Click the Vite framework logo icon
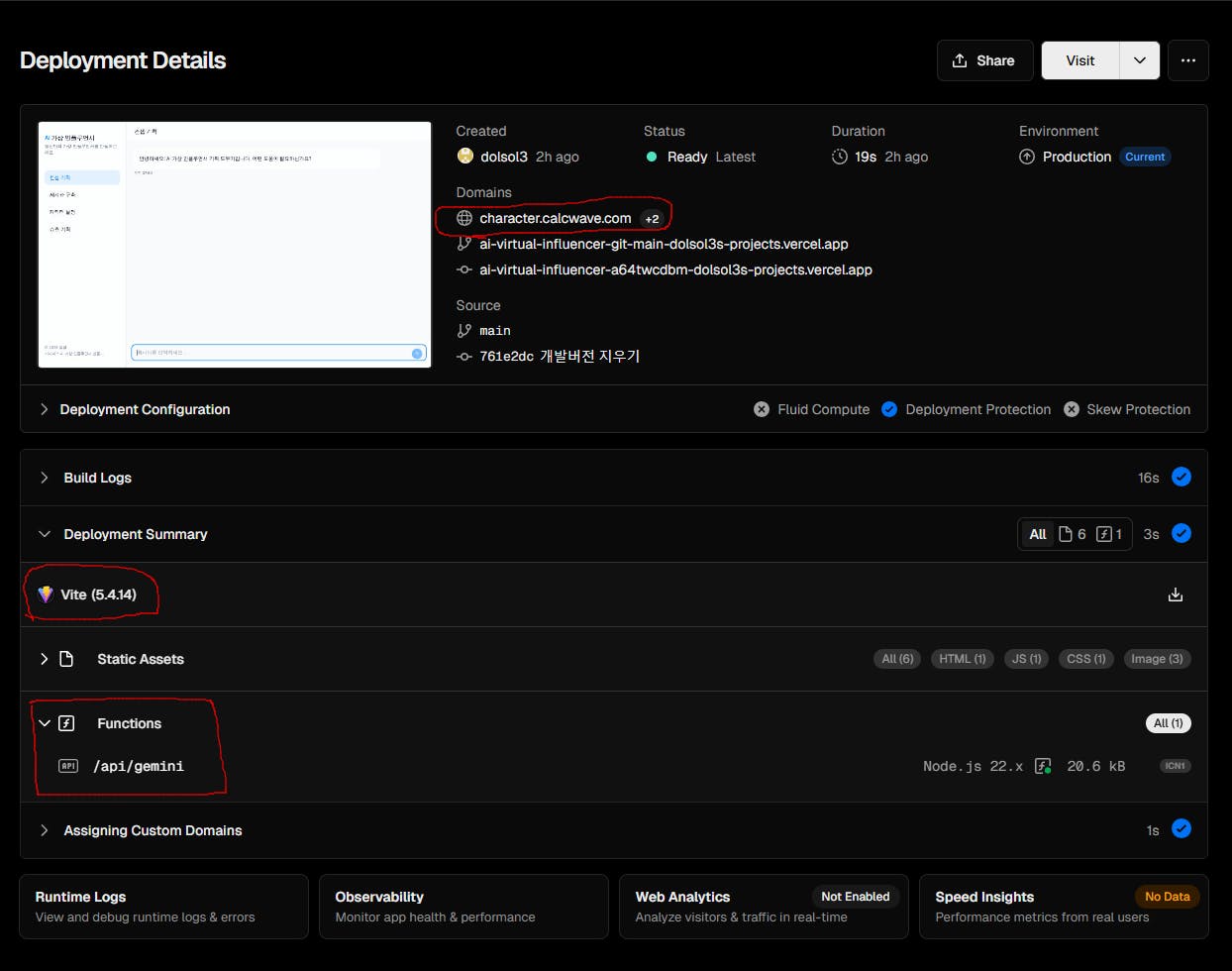Viewport: 1232px width, 971px height. coord(45,594)
